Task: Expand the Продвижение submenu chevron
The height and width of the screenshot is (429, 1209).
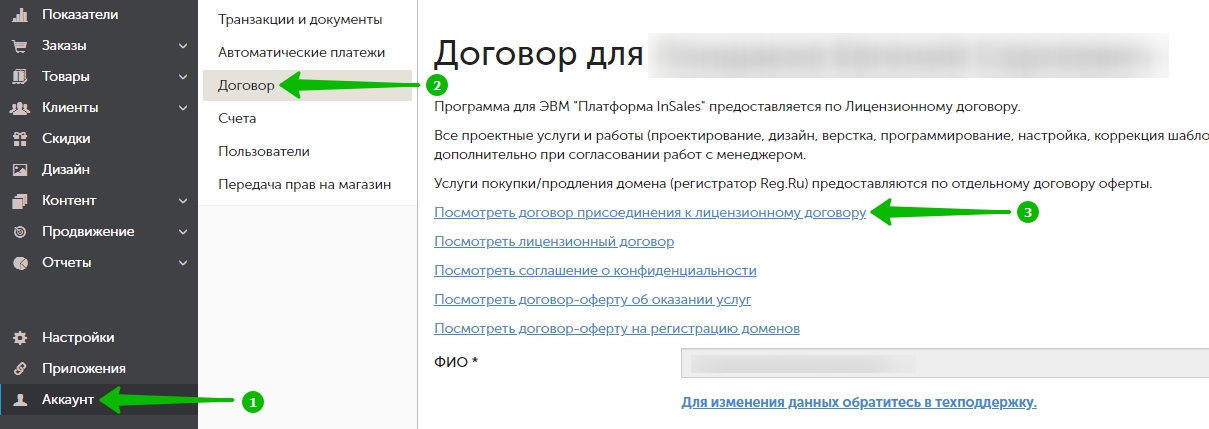Action: 183,232
